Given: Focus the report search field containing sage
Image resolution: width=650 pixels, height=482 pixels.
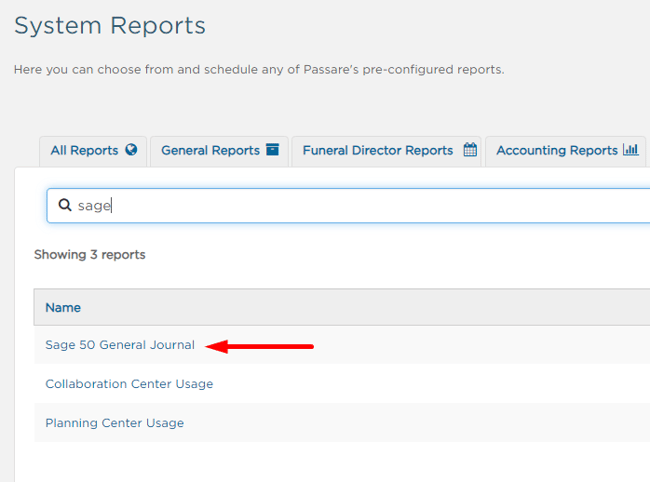Looking at the screenshot, I should point(348,206).
